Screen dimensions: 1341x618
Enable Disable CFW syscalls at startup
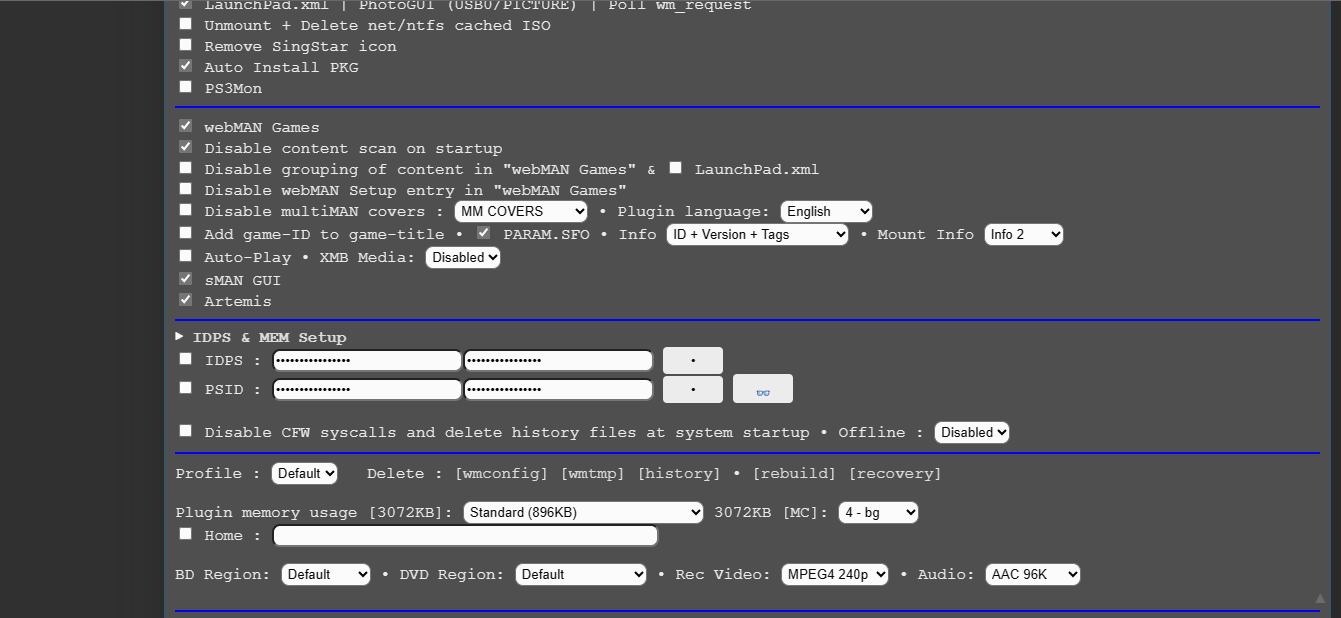[185, 430]
